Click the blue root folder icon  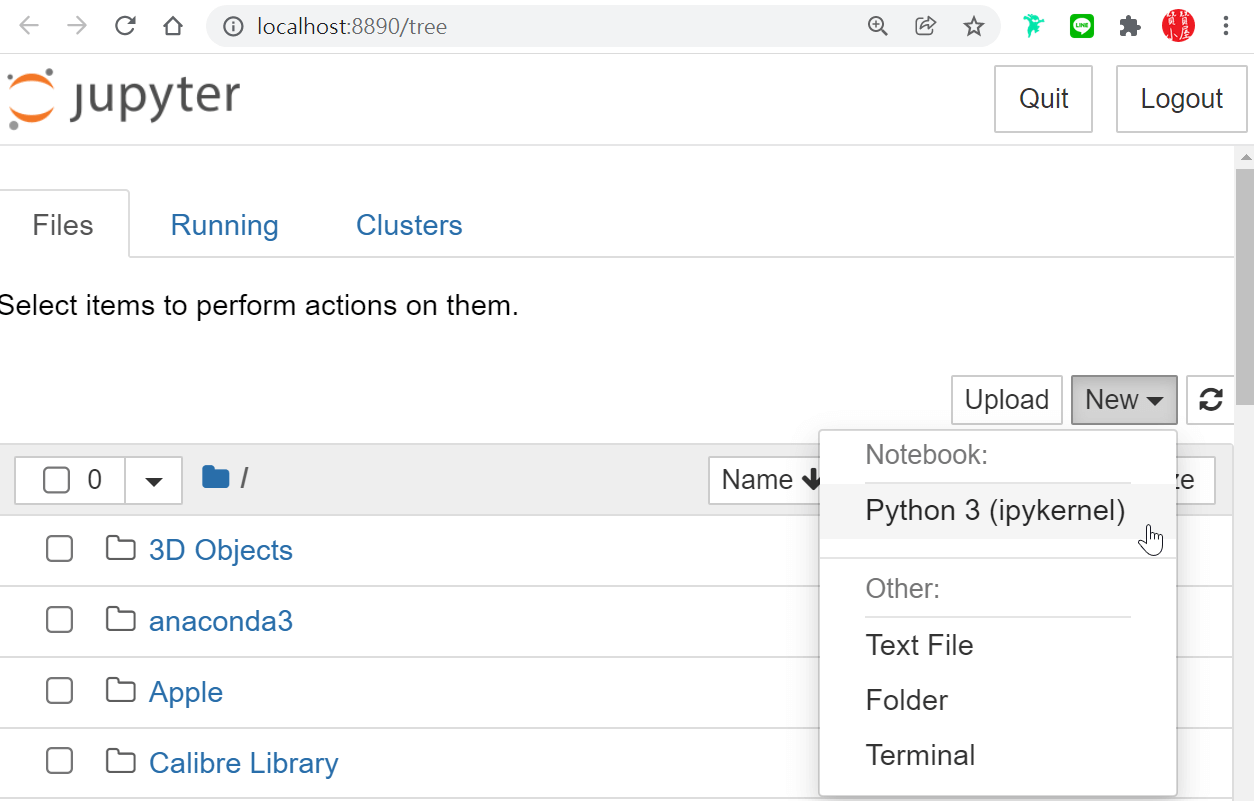pyautogui.click(x=215, y=477)
